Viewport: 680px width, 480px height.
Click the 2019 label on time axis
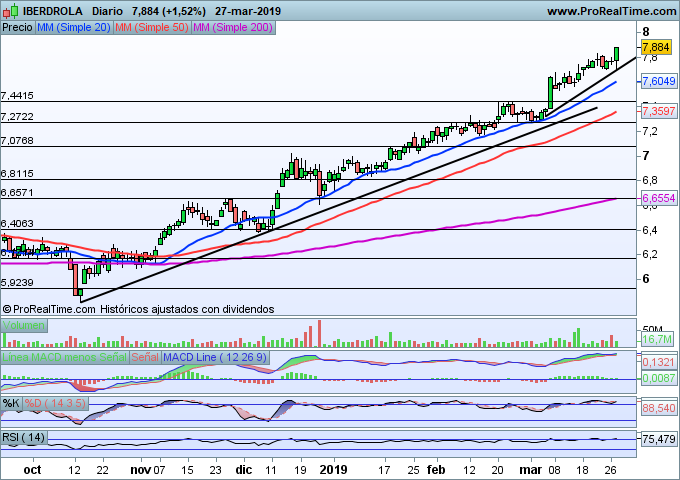[x=333, y=470]
